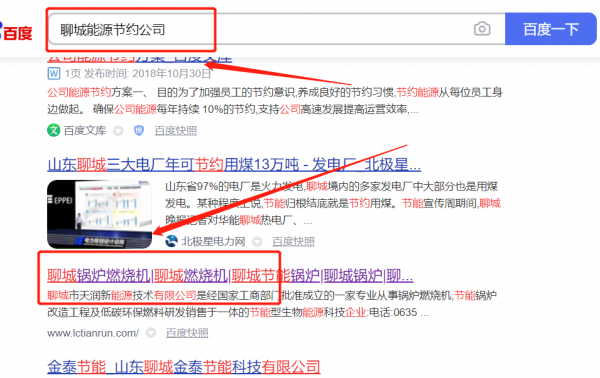Click the blue shield security badge icon
The height and width of the screenshot is (378, 600).
[x=139, y=131]
